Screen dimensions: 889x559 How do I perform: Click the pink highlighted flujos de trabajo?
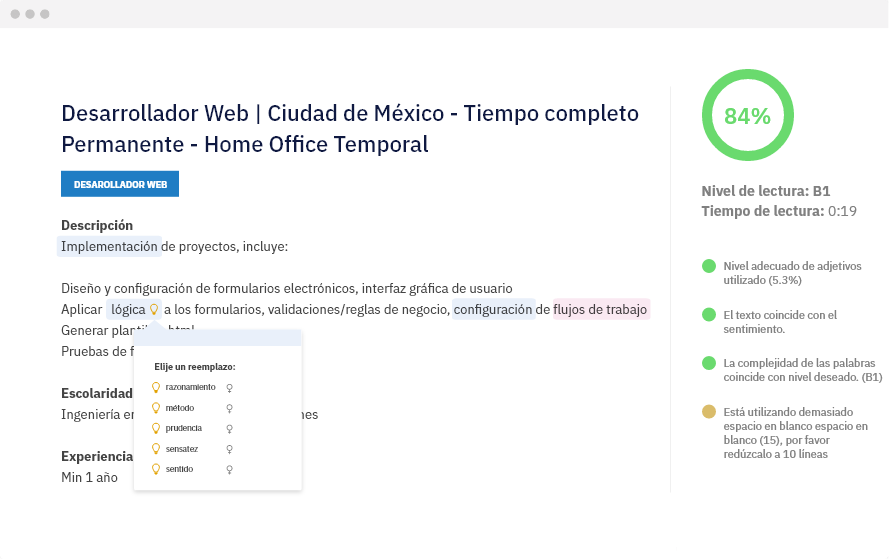tap(600, 310)
